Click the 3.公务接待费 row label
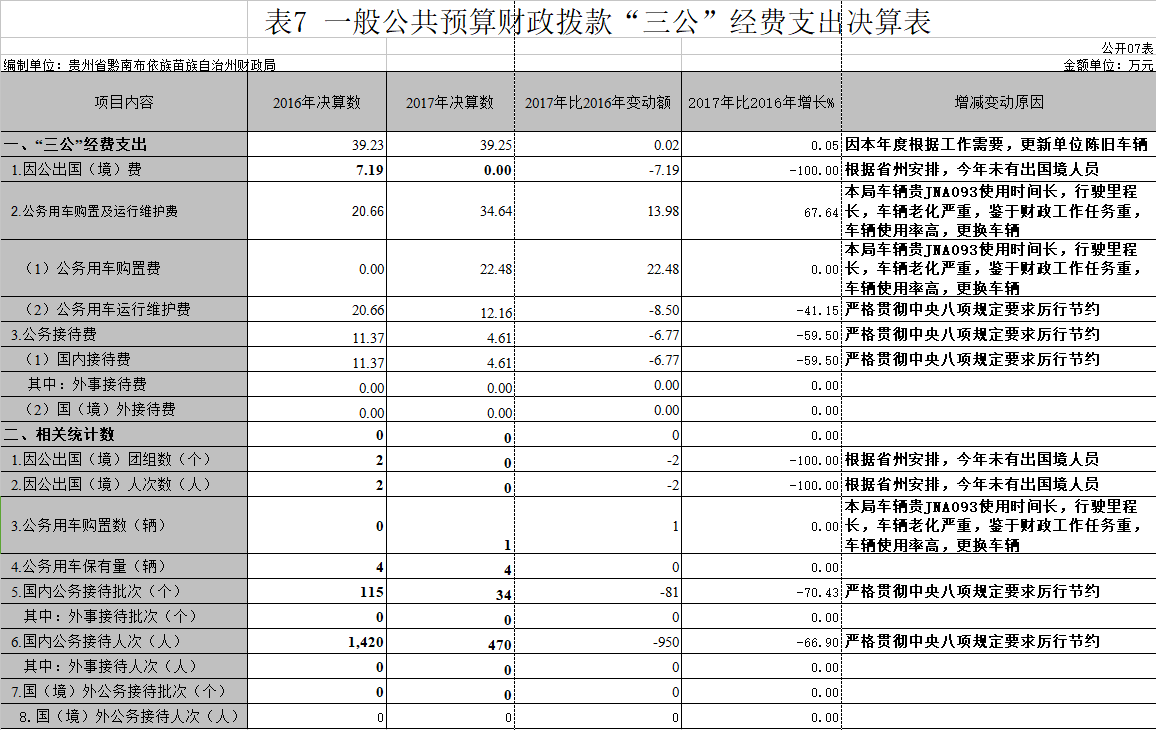The height and width of the screenshot is (730, 1156). tap(53, 334)
